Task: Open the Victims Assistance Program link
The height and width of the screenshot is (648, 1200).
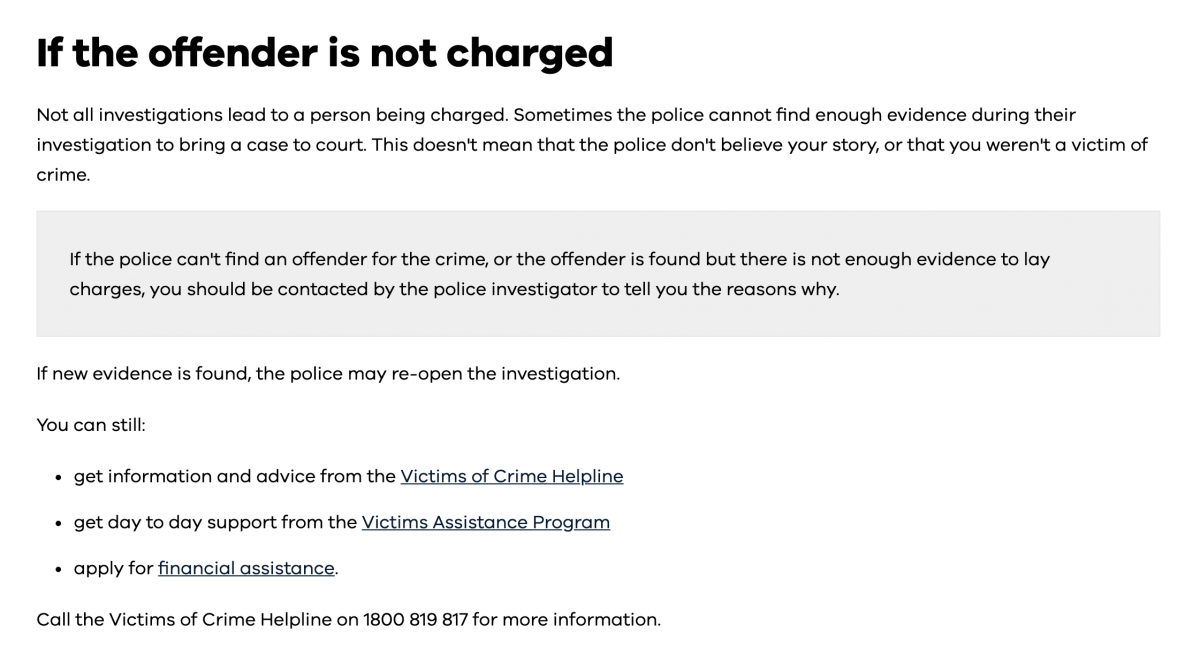Action: click(x=485, y=522)
